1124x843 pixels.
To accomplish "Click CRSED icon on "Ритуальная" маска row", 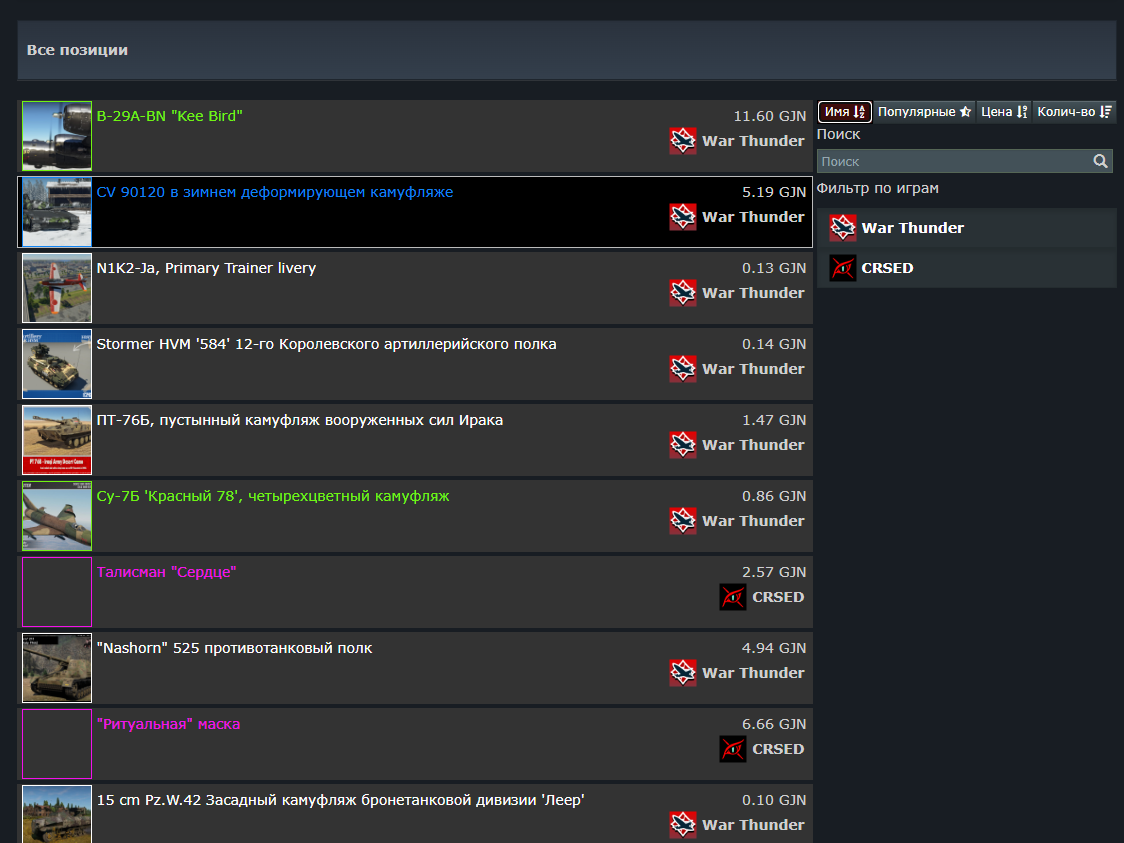I will (x=733, y=748).
